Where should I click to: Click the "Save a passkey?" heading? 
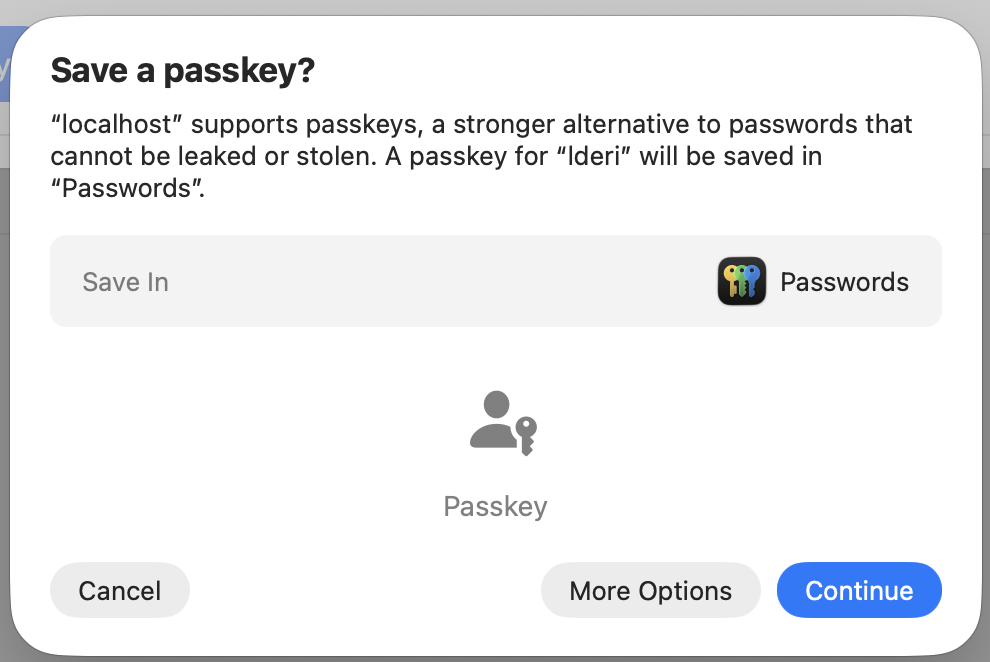(x=182, y=71)
